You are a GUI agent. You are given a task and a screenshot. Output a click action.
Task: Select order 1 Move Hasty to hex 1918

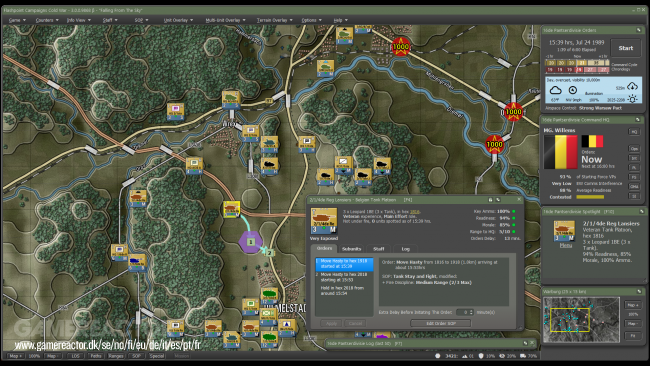[344, 264]
